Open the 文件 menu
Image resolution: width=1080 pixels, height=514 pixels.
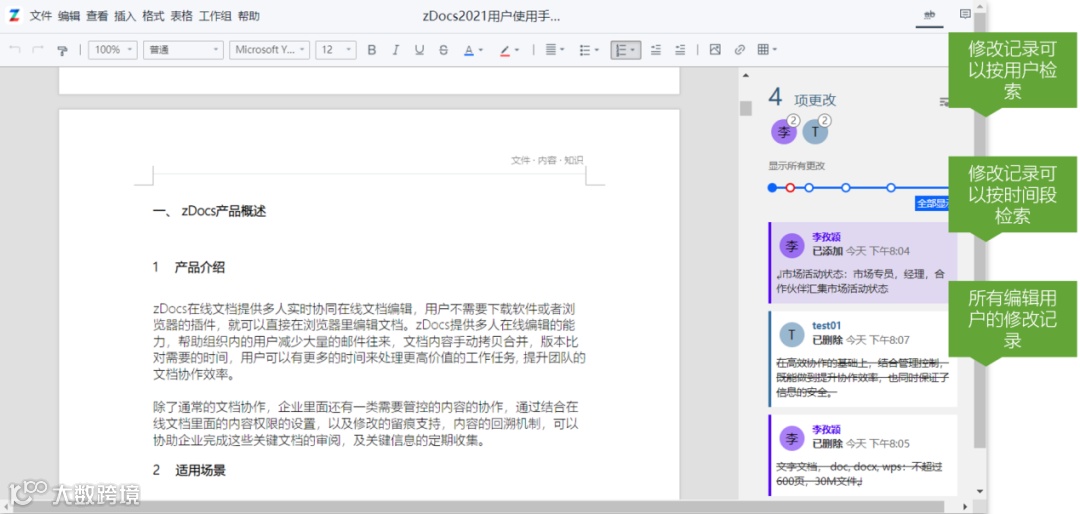tap(41, 16)
